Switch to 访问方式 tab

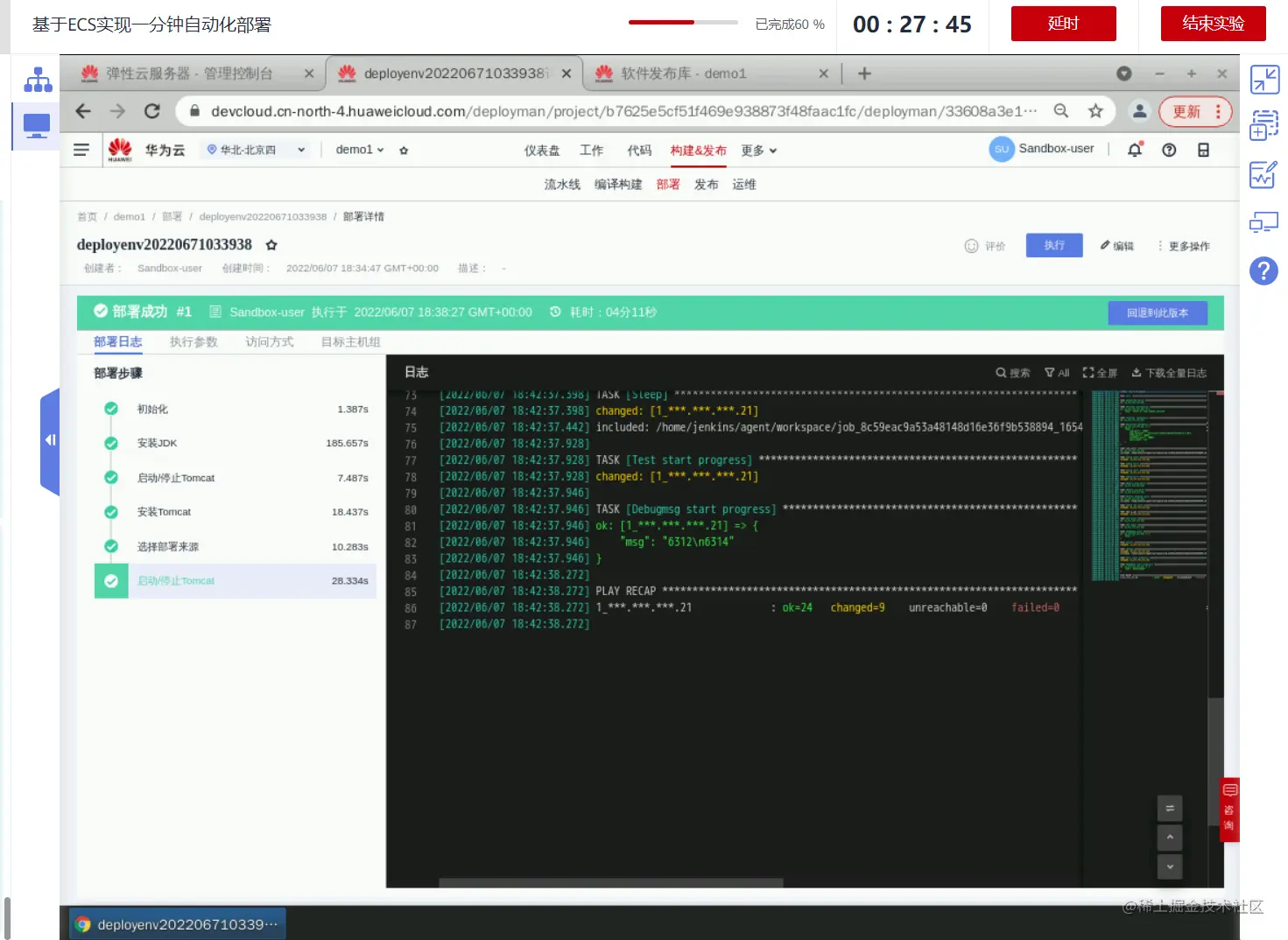pyautogui.click(x=270, y=342)
